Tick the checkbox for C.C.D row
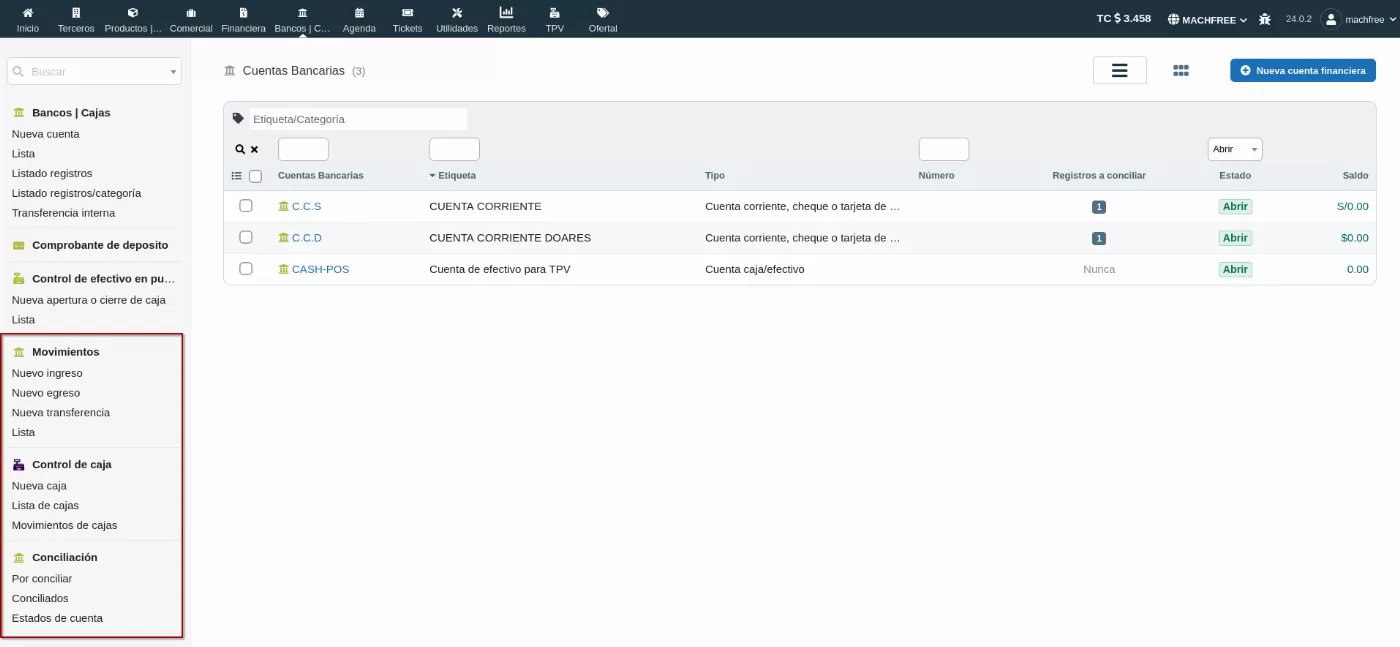Viewport: 1400px width, 647px height. click(x=246, y=237)
